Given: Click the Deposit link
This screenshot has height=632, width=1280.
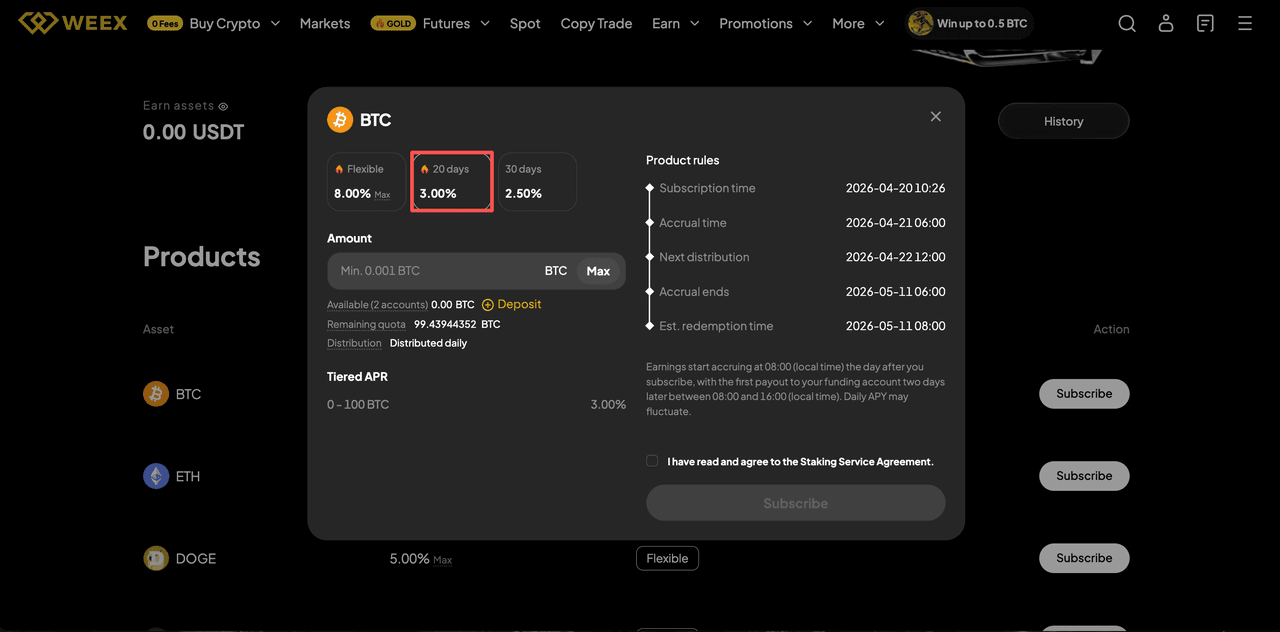Looking at the screenshot, I should pos(519,305).
